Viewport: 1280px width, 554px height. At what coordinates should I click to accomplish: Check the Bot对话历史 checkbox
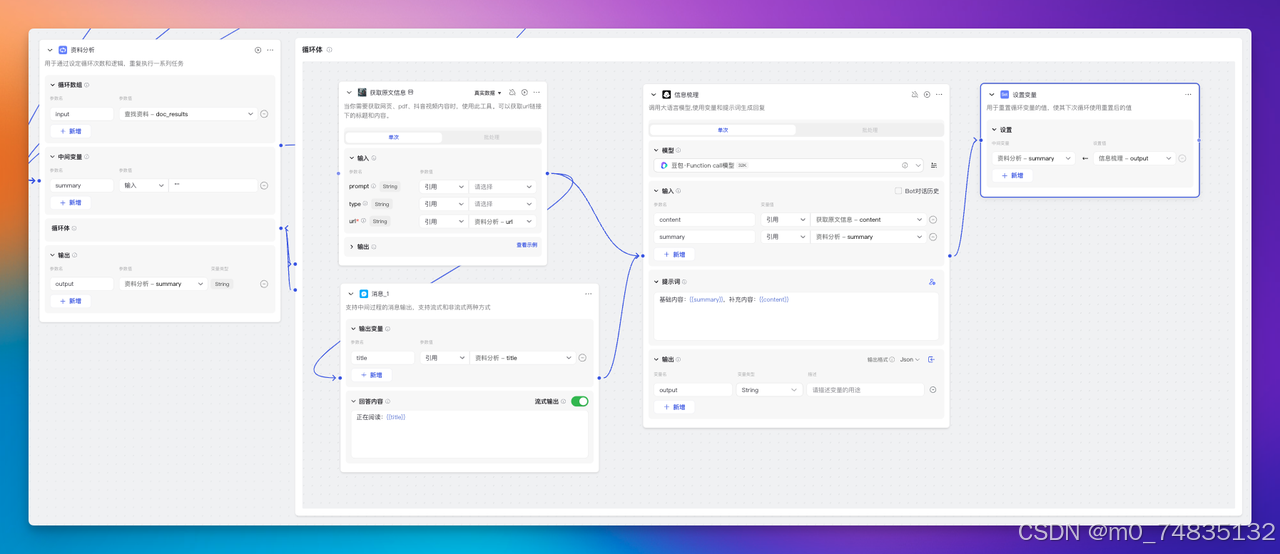coord(897,191)
